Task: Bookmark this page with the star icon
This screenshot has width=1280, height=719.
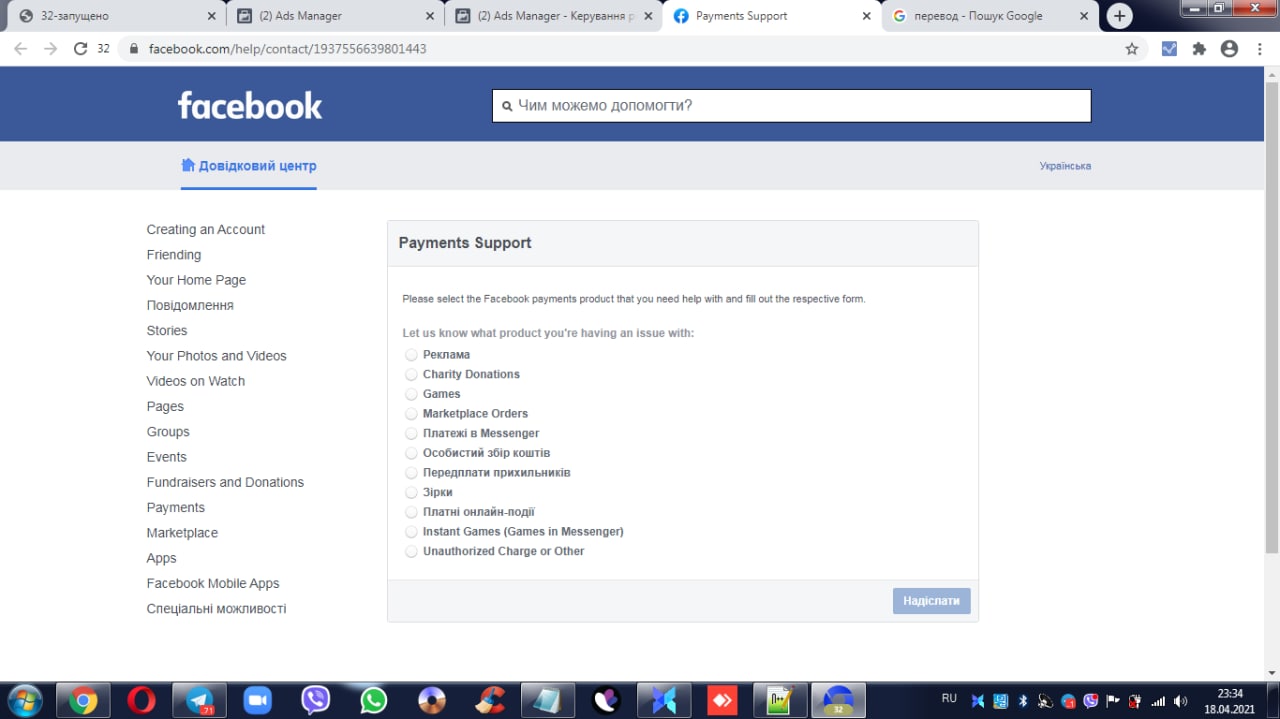Action: point(1132,48)
